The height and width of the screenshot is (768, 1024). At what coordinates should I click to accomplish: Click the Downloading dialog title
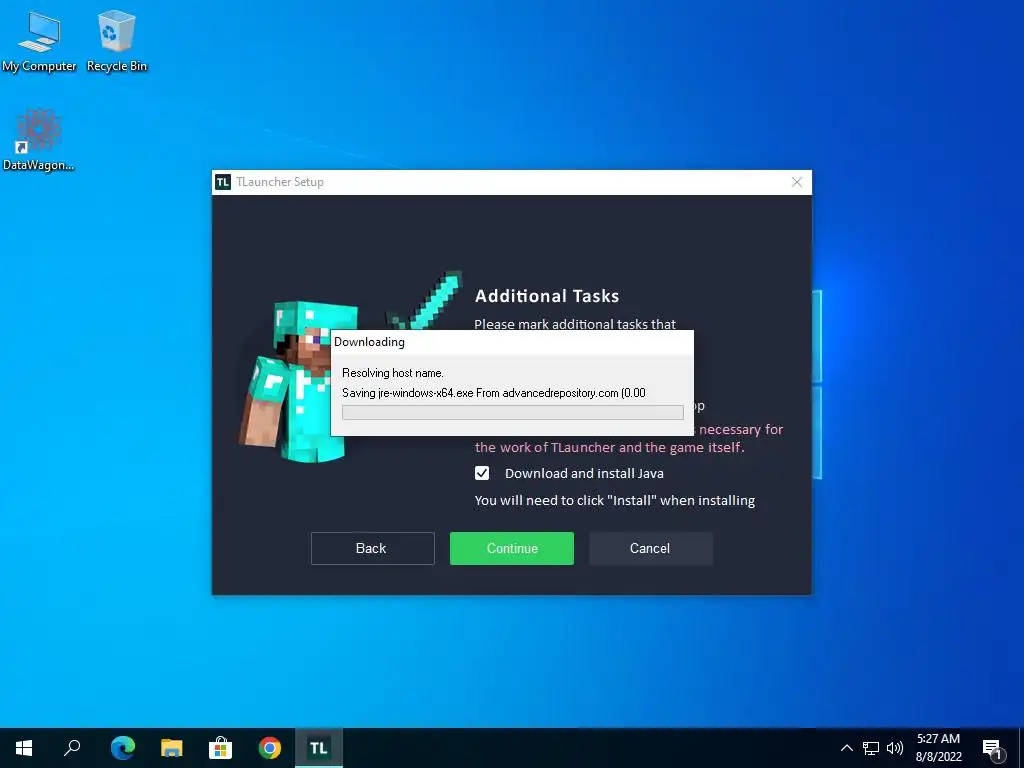tap(369, 342)
